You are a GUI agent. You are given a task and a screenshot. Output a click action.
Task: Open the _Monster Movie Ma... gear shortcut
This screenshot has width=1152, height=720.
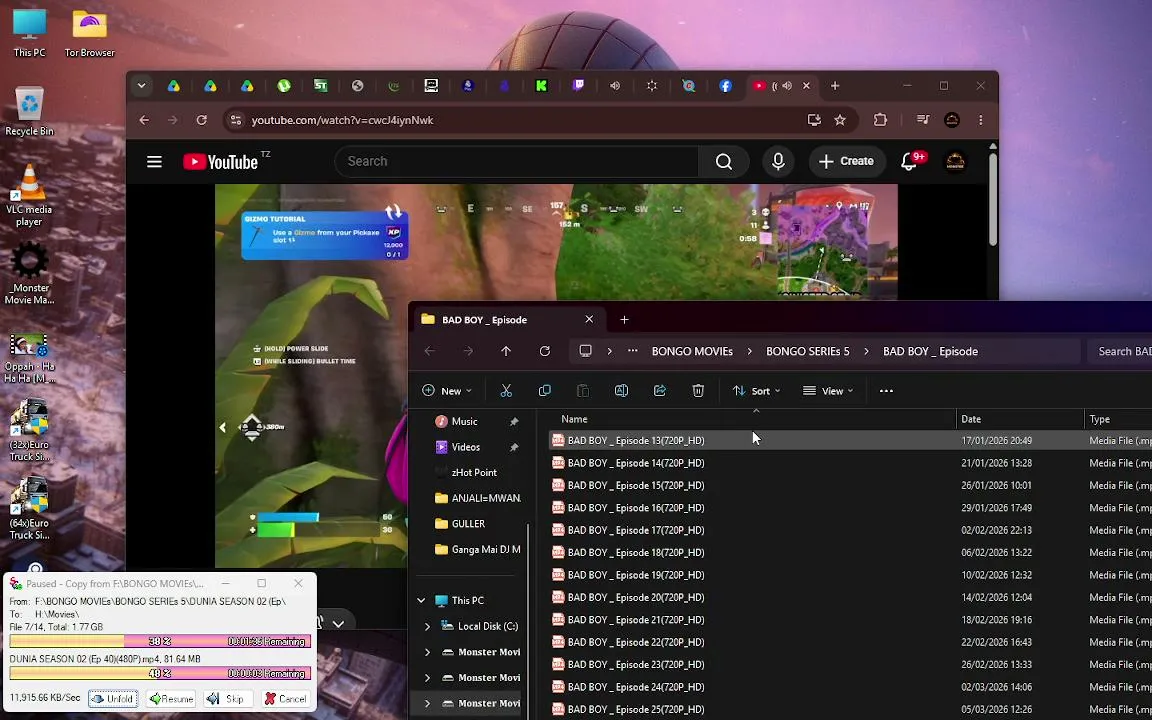click(x=29, y=273)
